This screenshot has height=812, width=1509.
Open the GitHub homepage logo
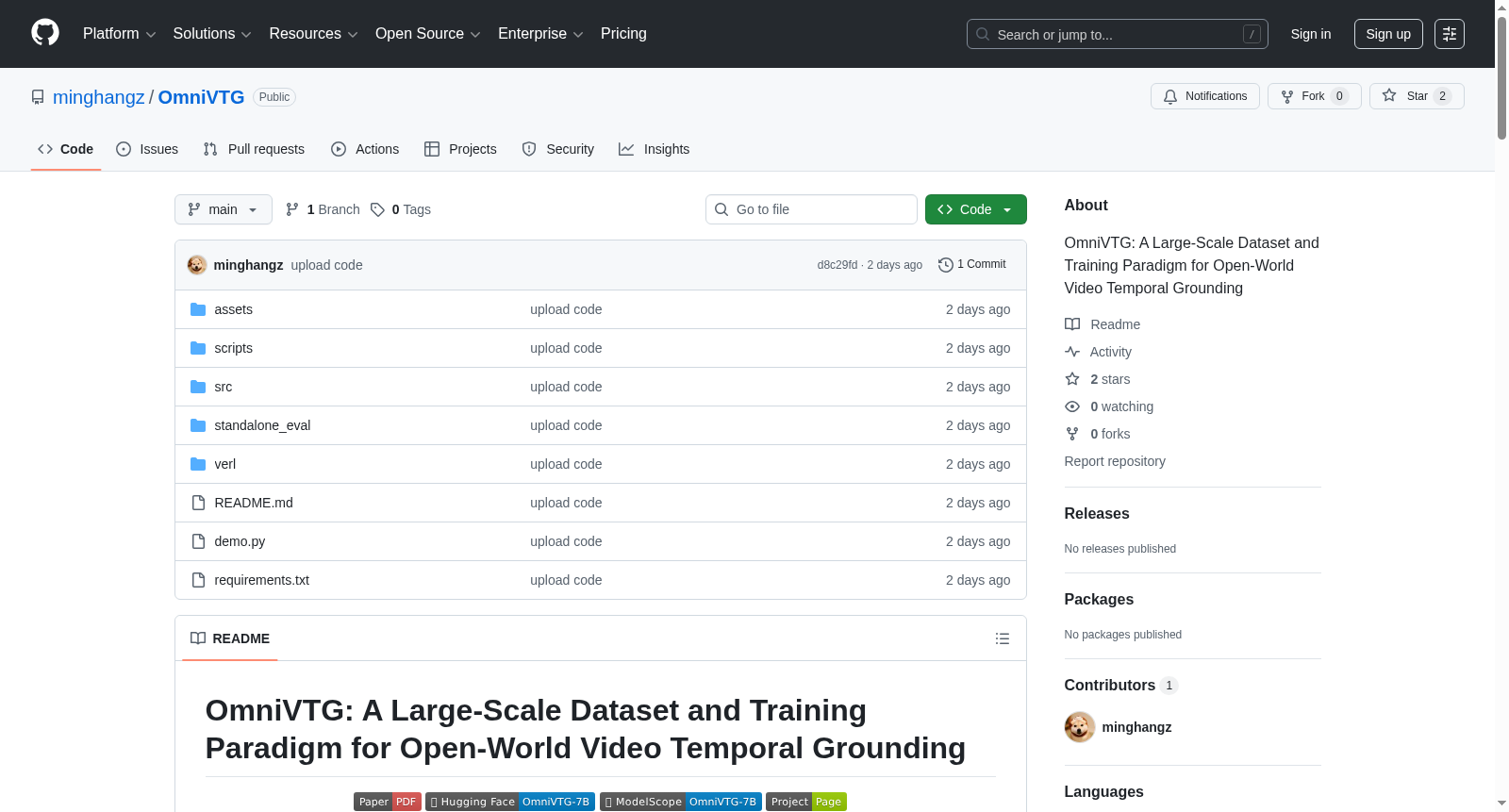(x=45, y=33)
